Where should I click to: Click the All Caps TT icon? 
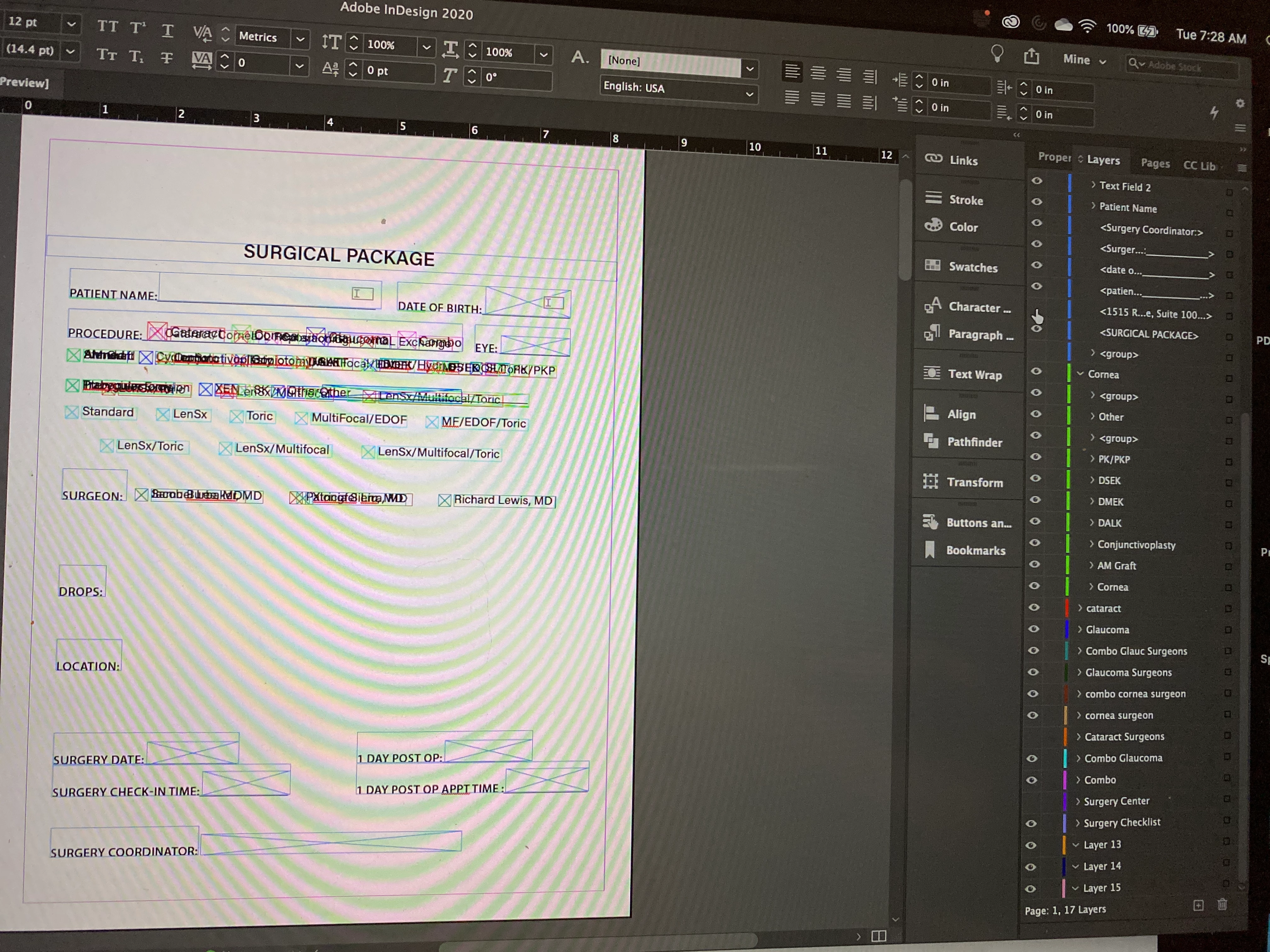point(107,26)
